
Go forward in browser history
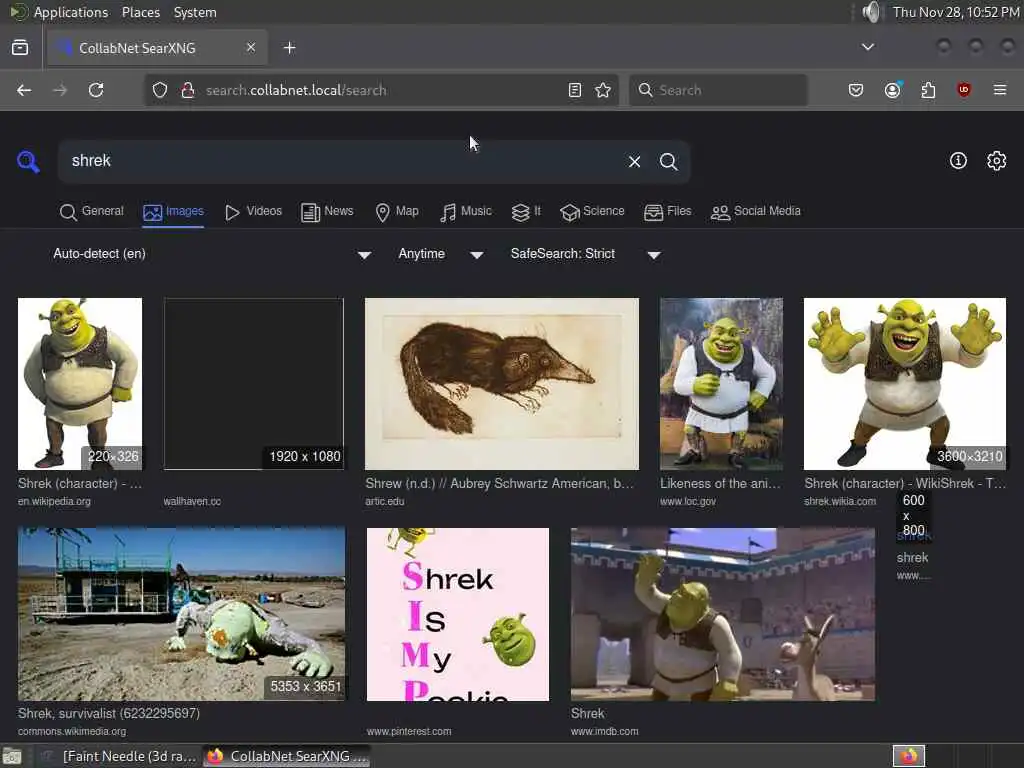[x=60, y=90]
